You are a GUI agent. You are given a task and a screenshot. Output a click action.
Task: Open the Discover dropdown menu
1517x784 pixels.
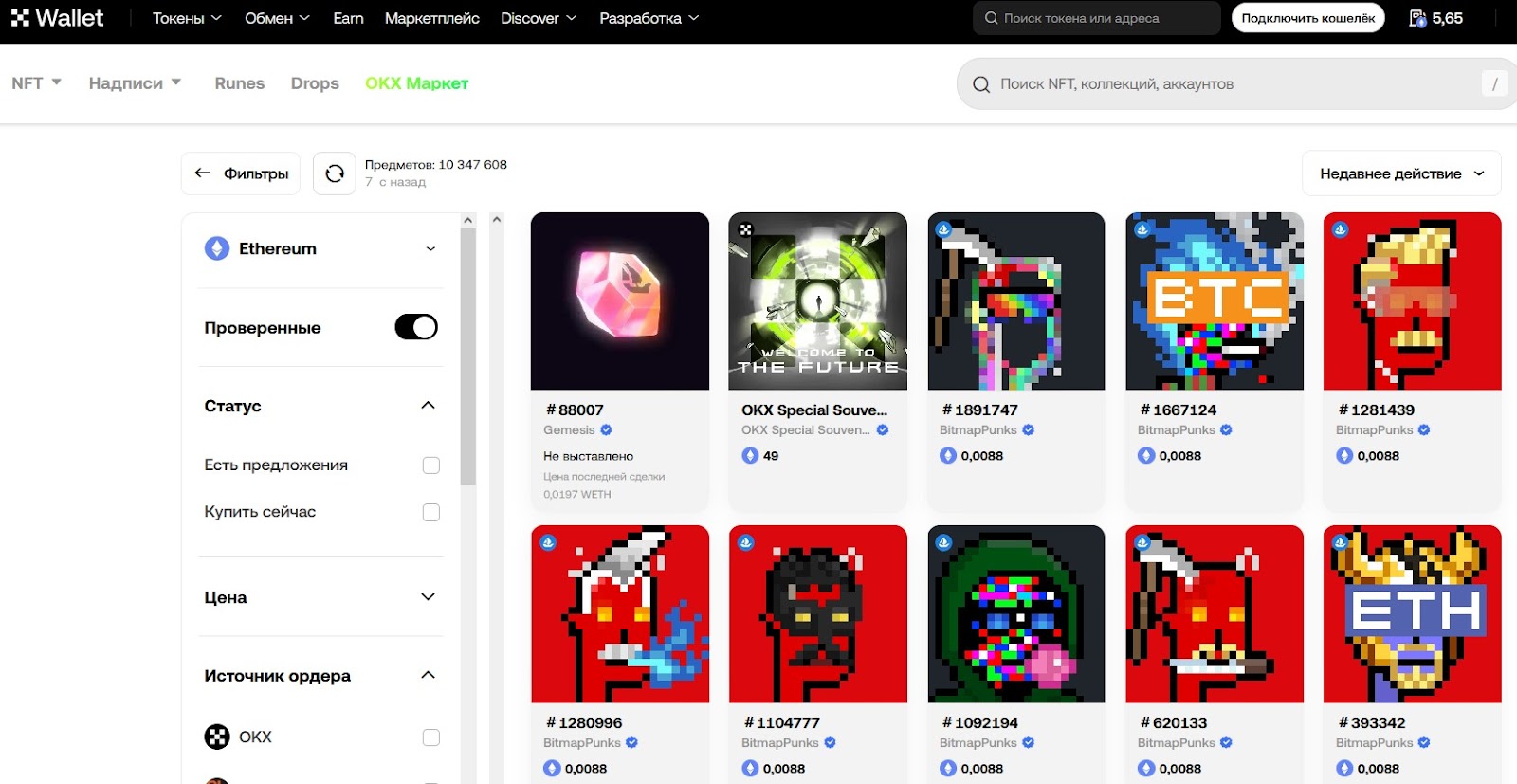(539, 18)
